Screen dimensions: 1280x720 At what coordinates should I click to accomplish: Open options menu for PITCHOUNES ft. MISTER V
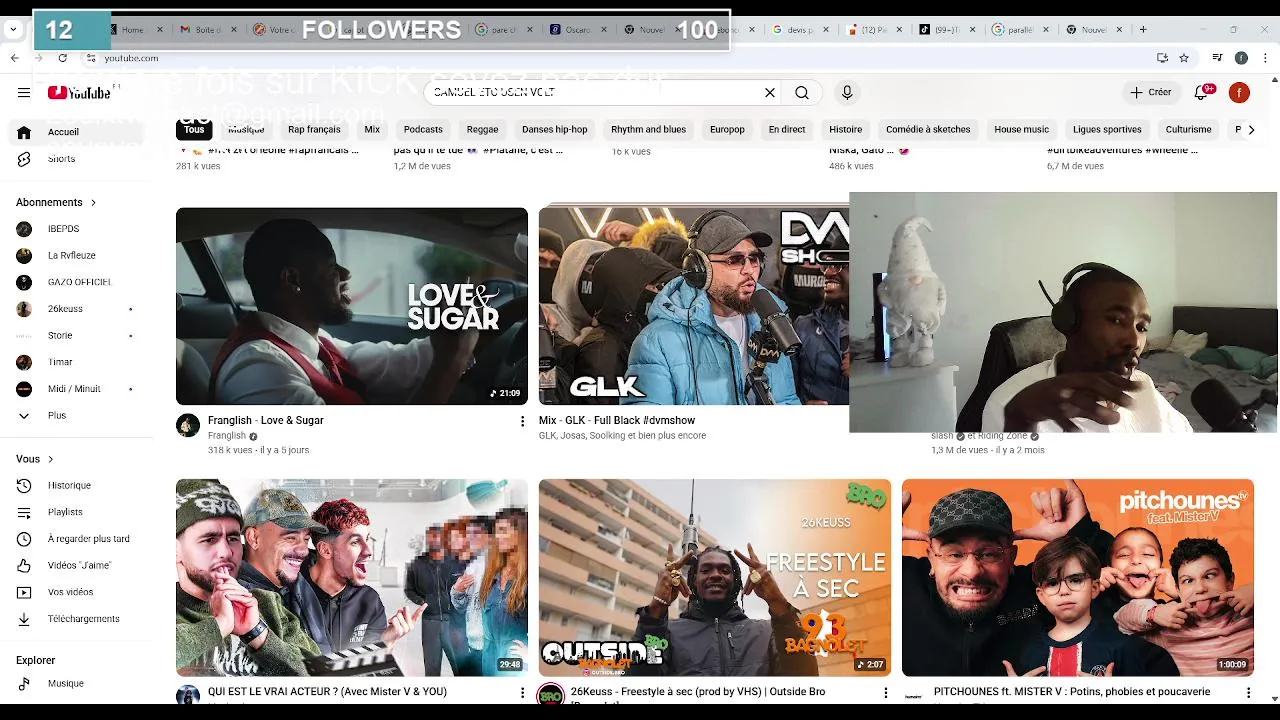click(x=1248, y=692)
